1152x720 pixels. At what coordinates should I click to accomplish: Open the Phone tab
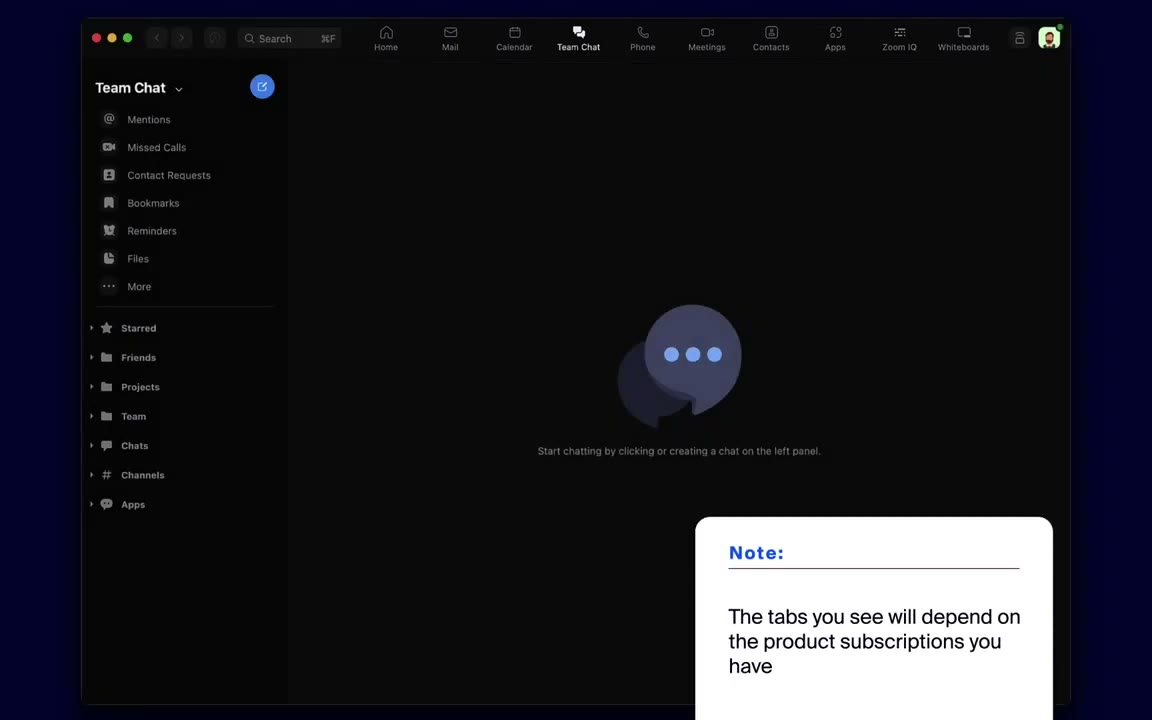pyautogui.click(x=643, y=38)
